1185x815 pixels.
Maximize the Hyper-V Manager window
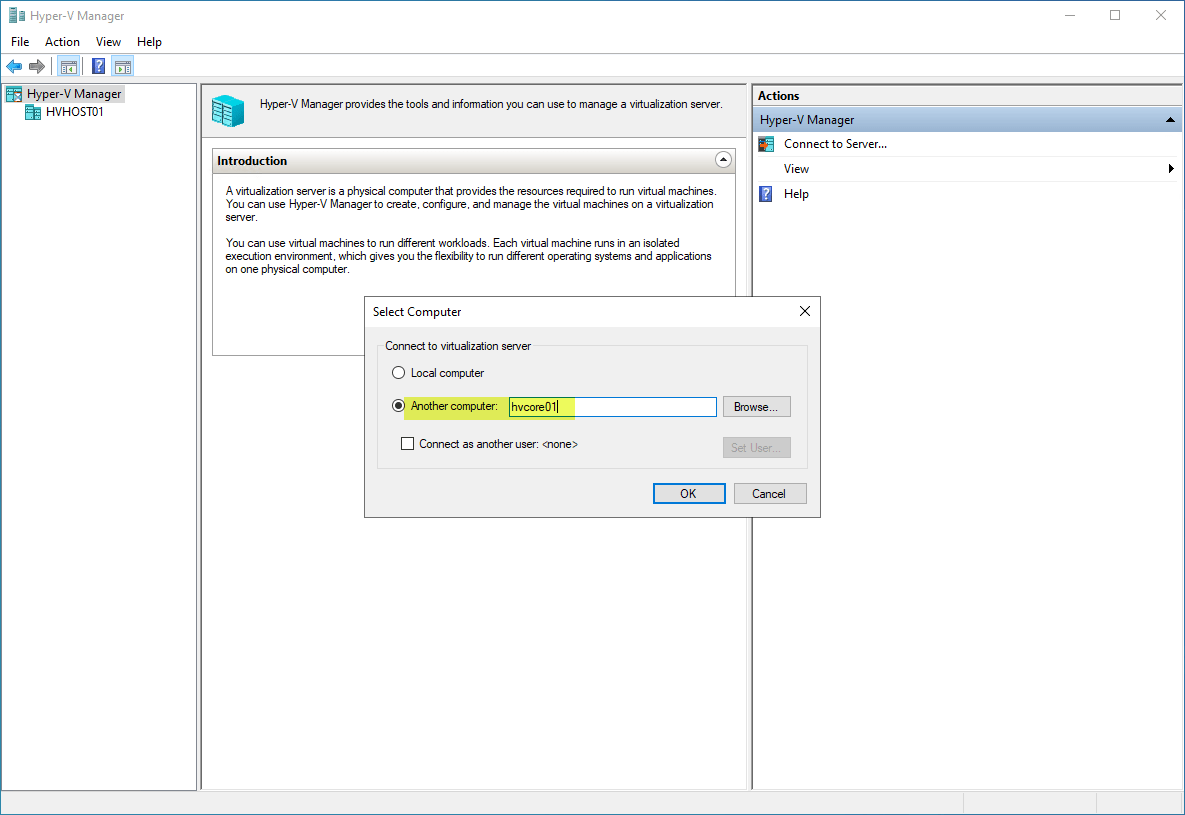tap(1115, 15)
